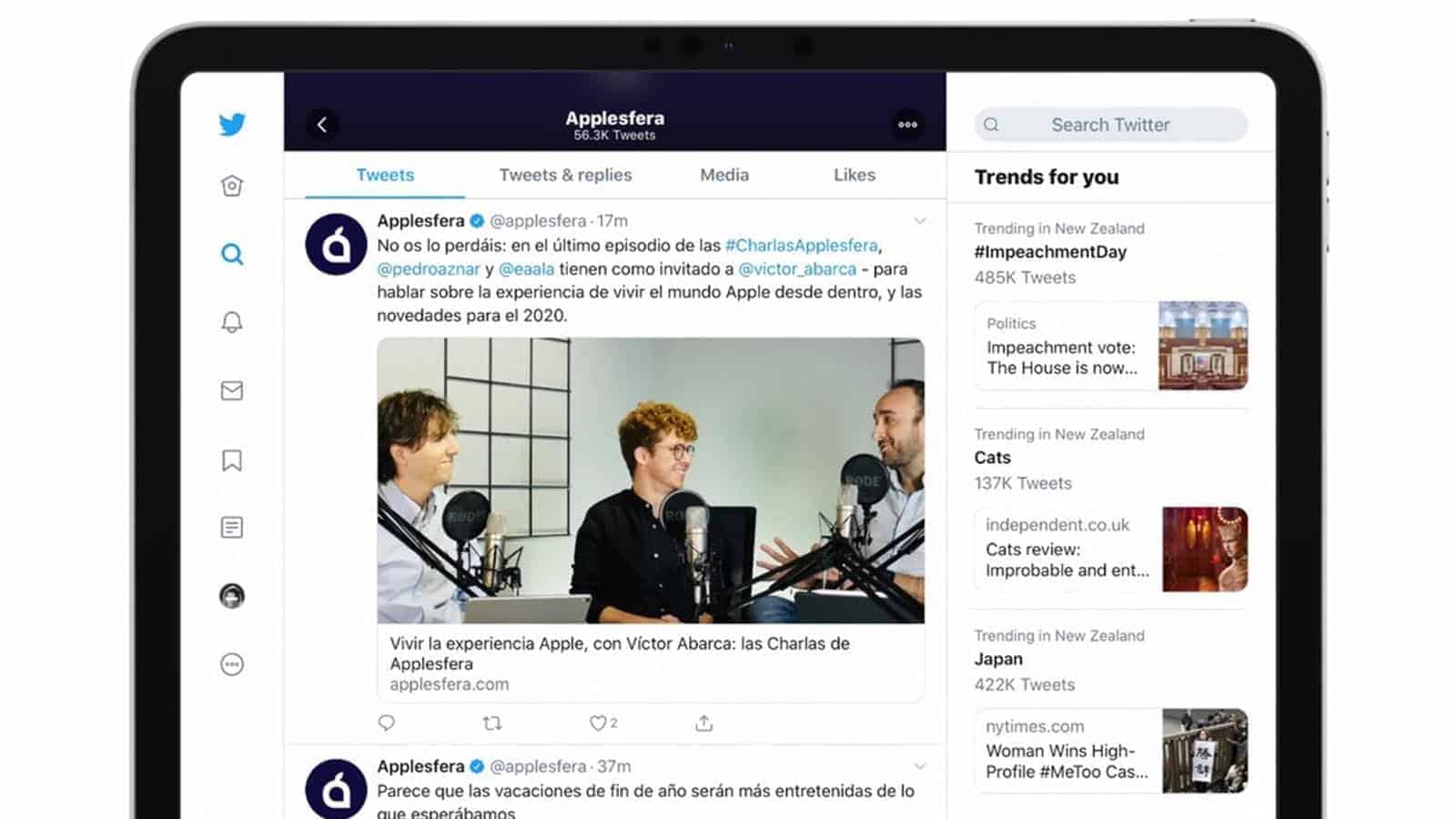Open the @eaala mention

526,269
